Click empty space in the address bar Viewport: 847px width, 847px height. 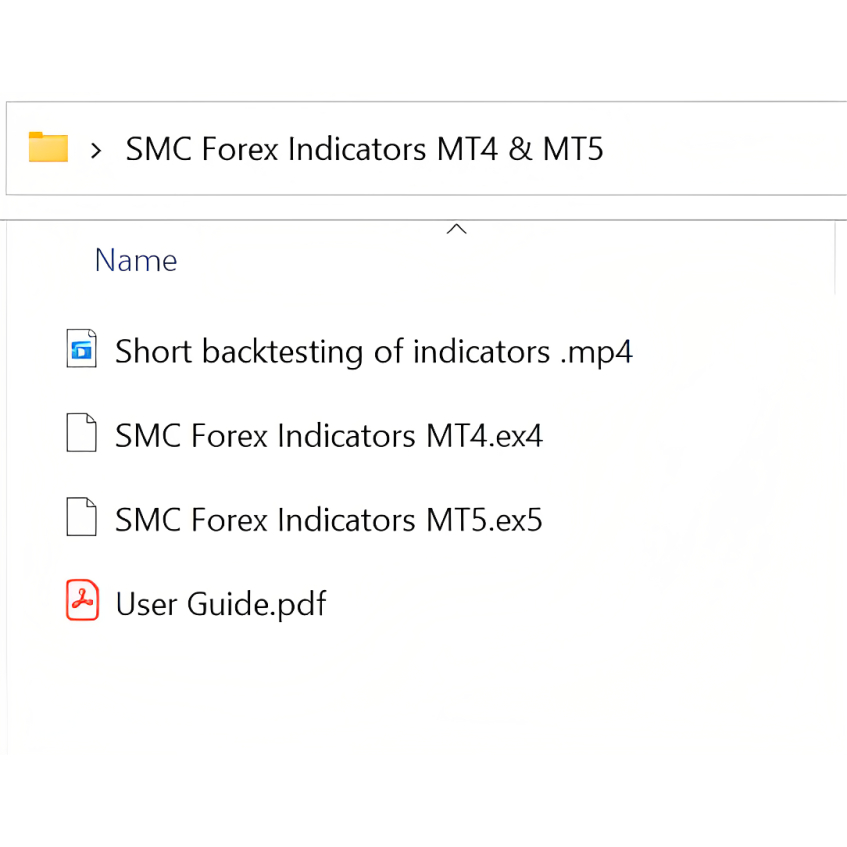[x=724, y=149]
